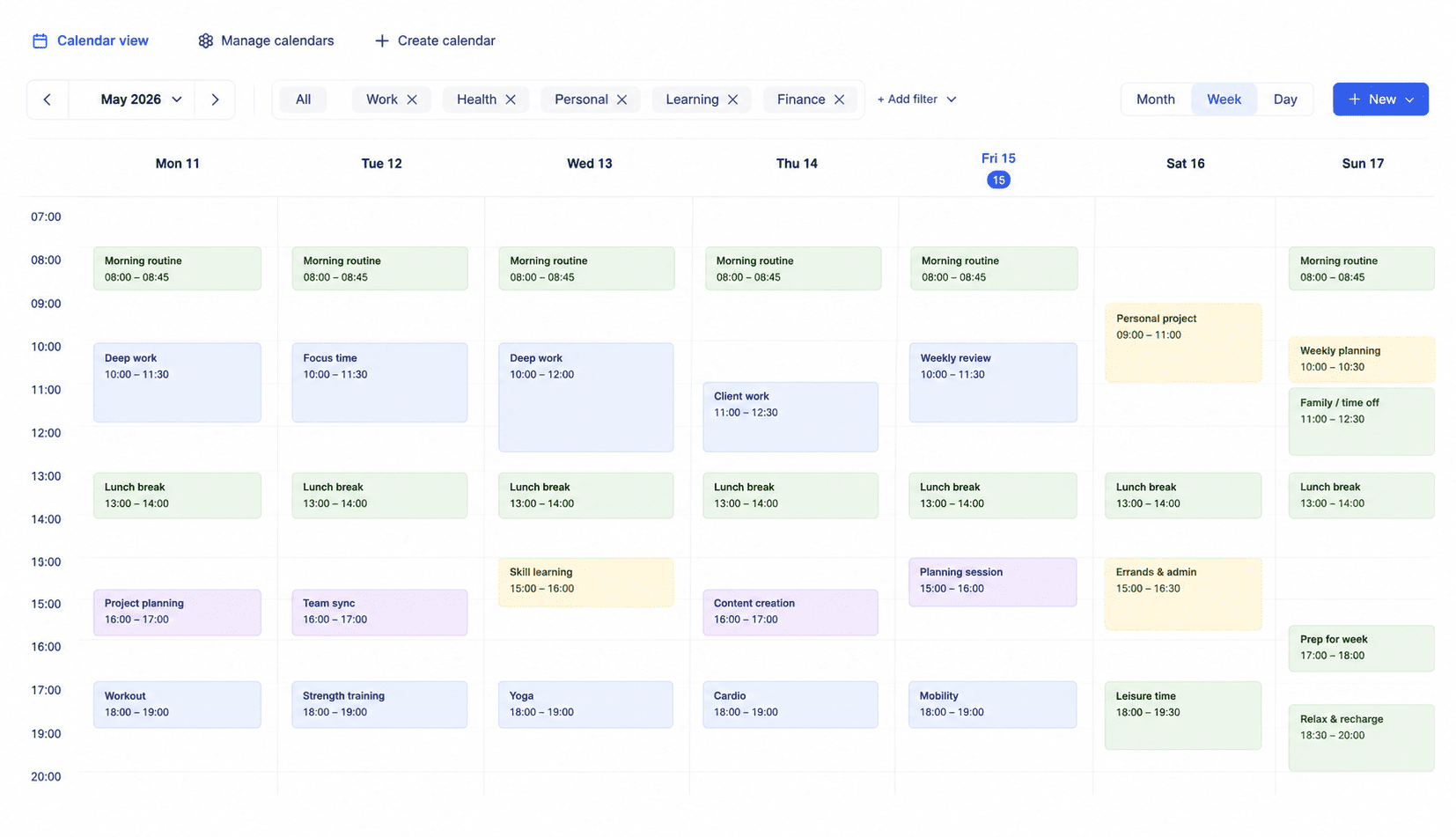Remove the Health filter with its X
1456x837 pixels.
[511, 99]
